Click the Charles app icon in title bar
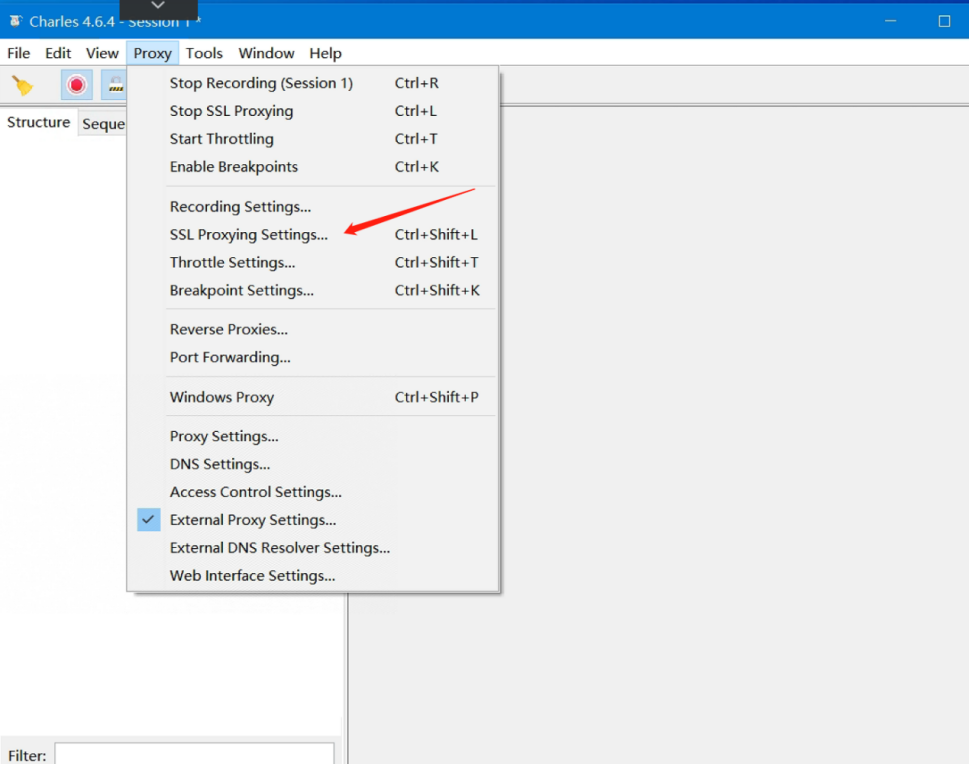 [15, 21]
